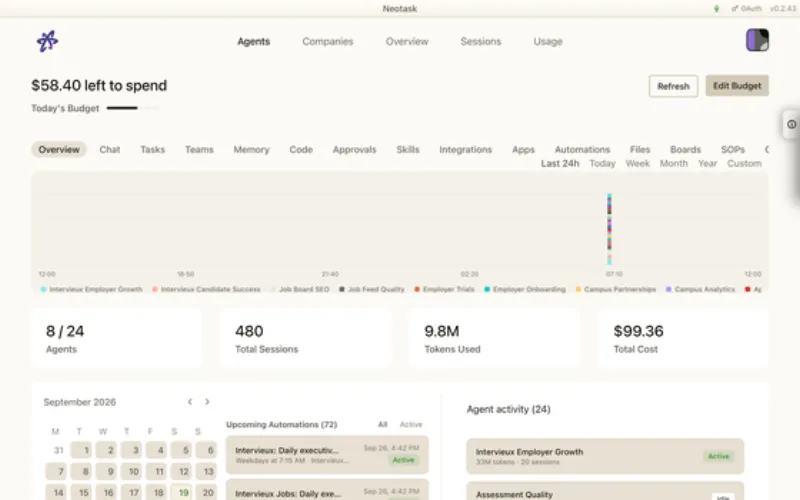
Task: Open Intervieux: Daily executiv... automation card
Action: (x=327, y=455)
